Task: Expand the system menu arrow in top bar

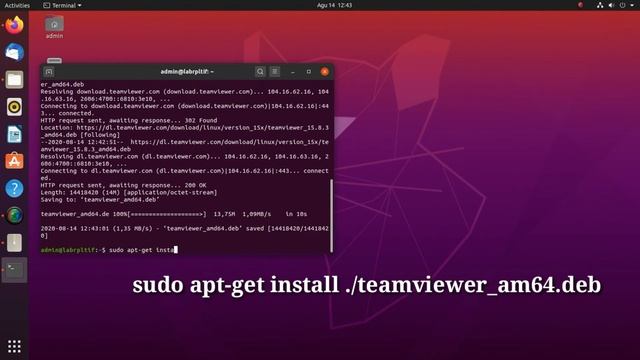Action: pos(631,5)
